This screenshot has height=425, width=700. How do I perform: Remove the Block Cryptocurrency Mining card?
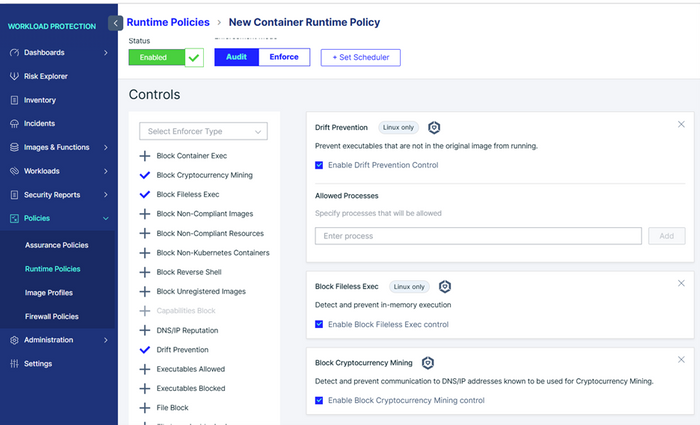[x=681, y=359]
